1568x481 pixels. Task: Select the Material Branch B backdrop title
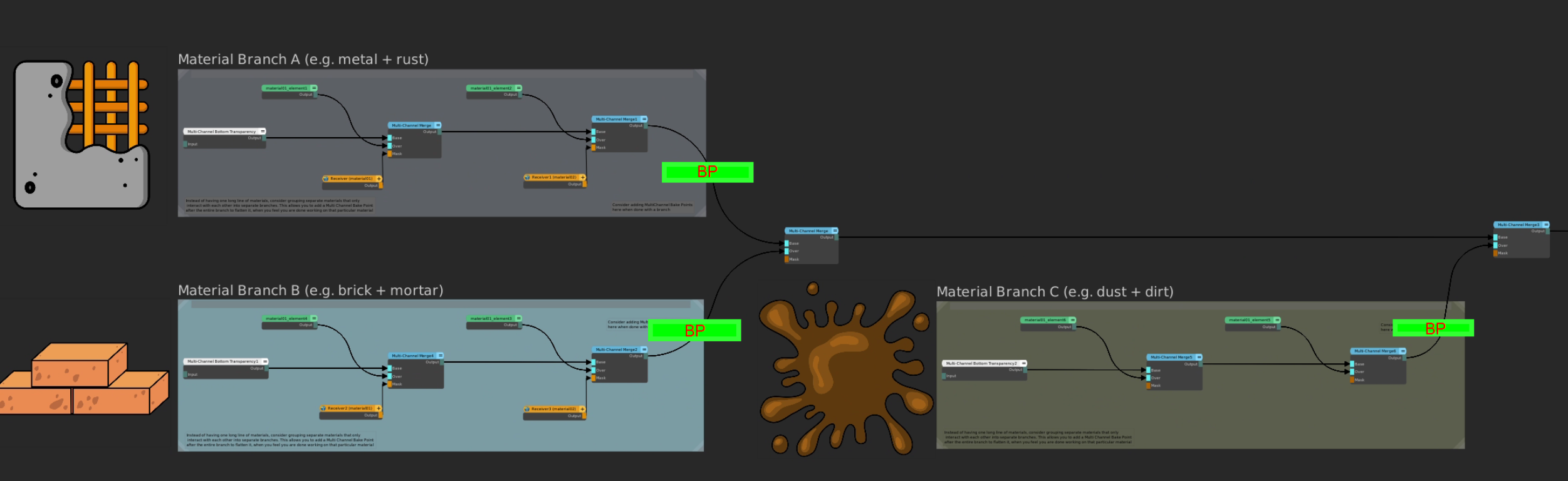(x=310, y=291)
